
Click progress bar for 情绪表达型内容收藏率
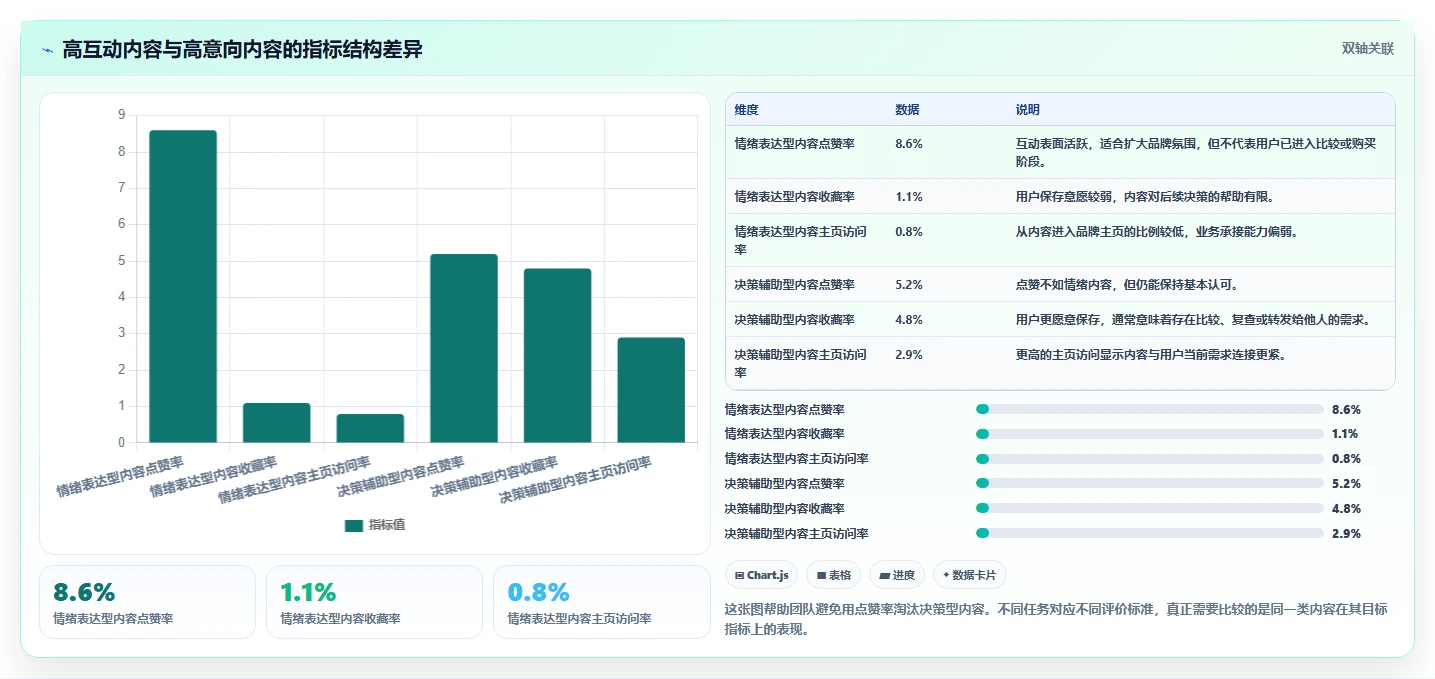(1150, 434)
